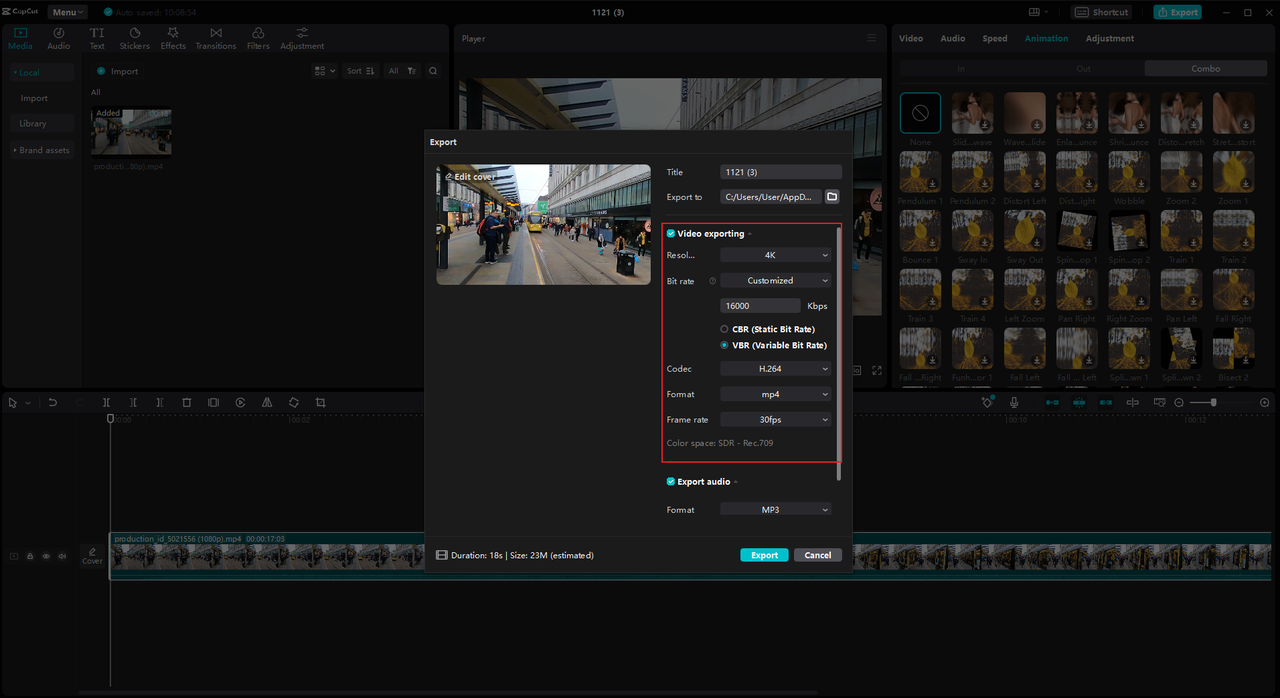
Task: Click the fullscreen icon in Player panel
Action: 877,370
